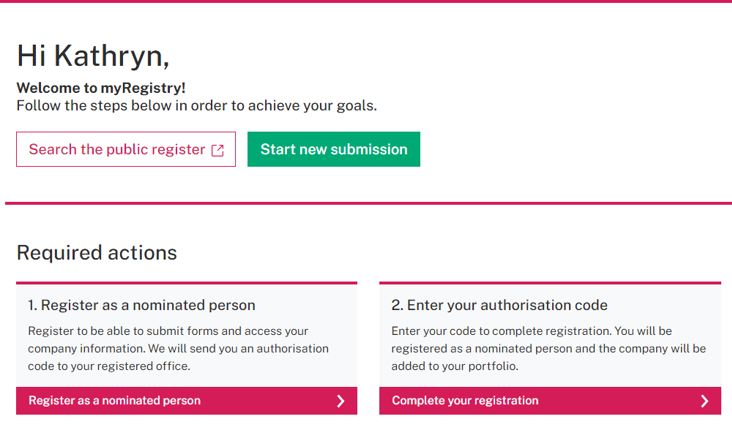
Task: Click the Required actions section heading
Action: pos(97,253)
